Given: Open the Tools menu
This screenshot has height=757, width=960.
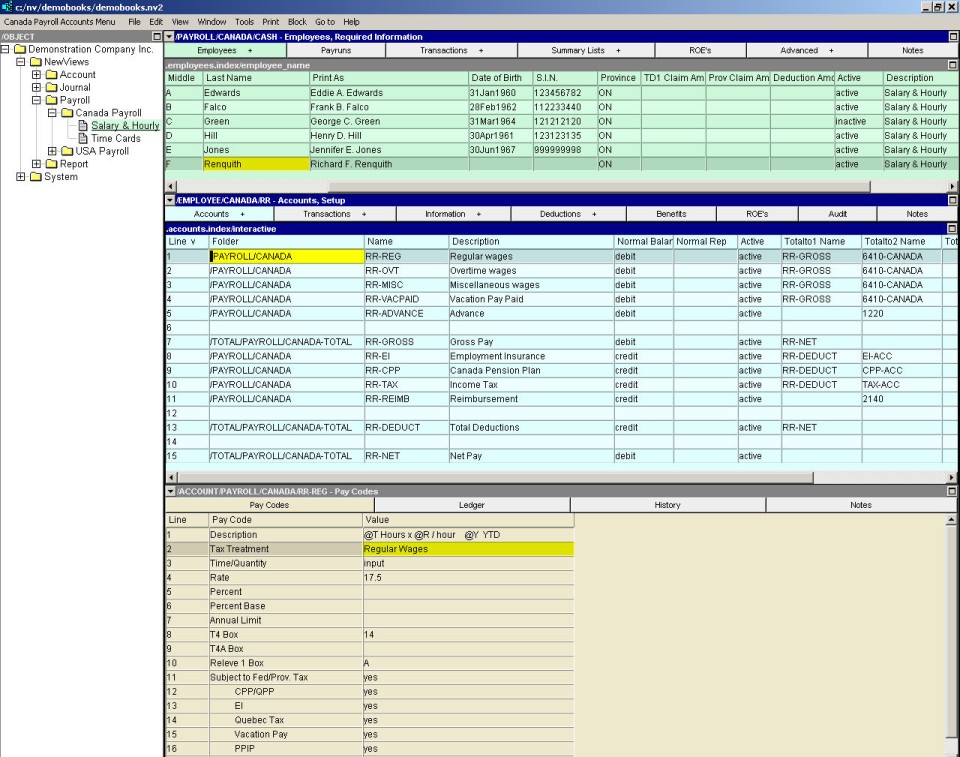Looking at the screenshot, I should click(x=244, y=21).
